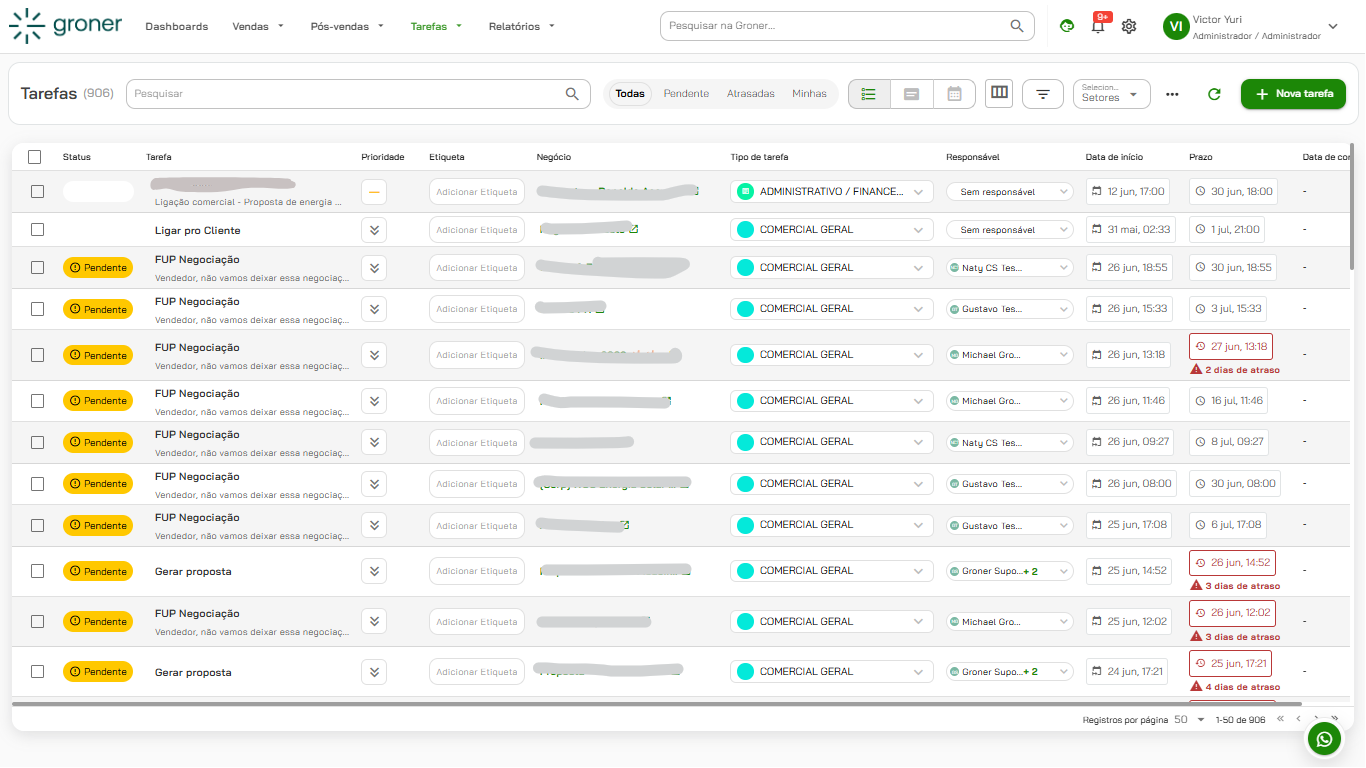Check the box for task starting 26 jun, 15:33

[x=37, y=309]
